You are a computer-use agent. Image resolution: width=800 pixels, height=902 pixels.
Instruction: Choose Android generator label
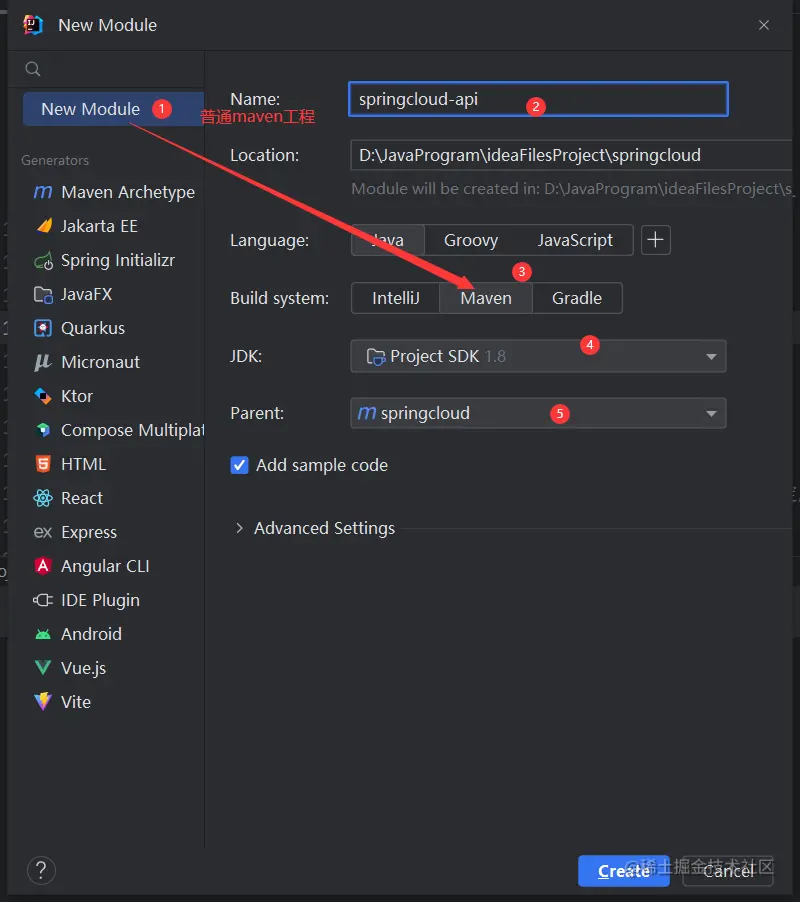click(91, 634)
